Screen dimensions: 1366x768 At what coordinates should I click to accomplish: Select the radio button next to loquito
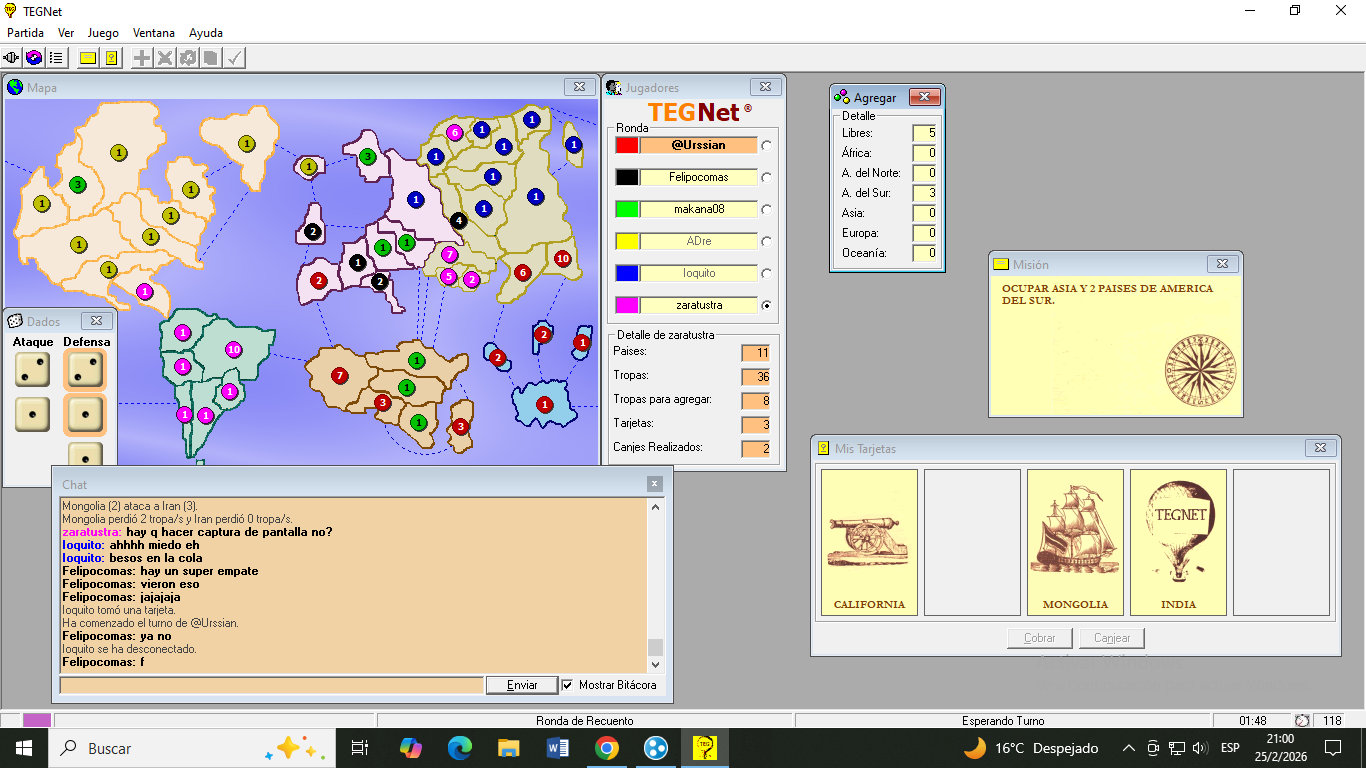point(767,273)
